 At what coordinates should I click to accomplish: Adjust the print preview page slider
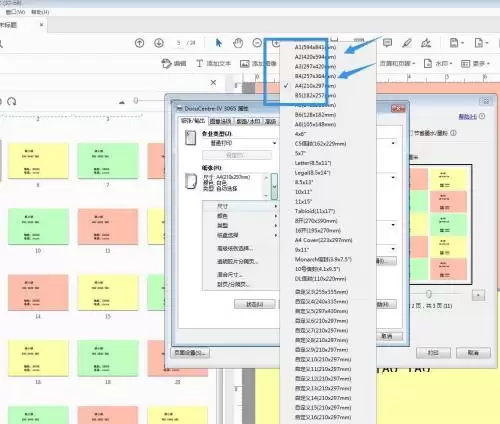point(429,294)
